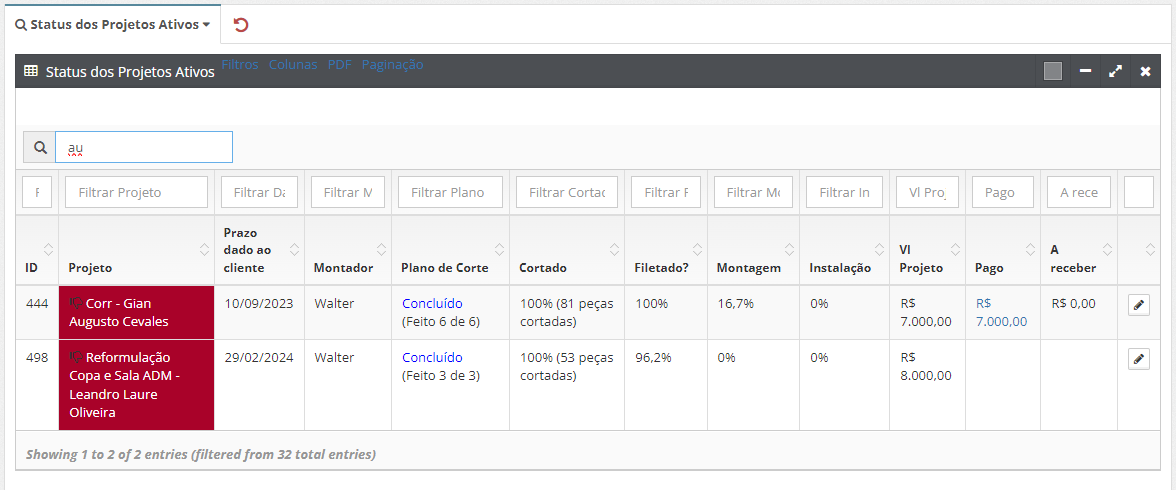
Task: Open Concluído link for project 444
Action: click(432, 303)
